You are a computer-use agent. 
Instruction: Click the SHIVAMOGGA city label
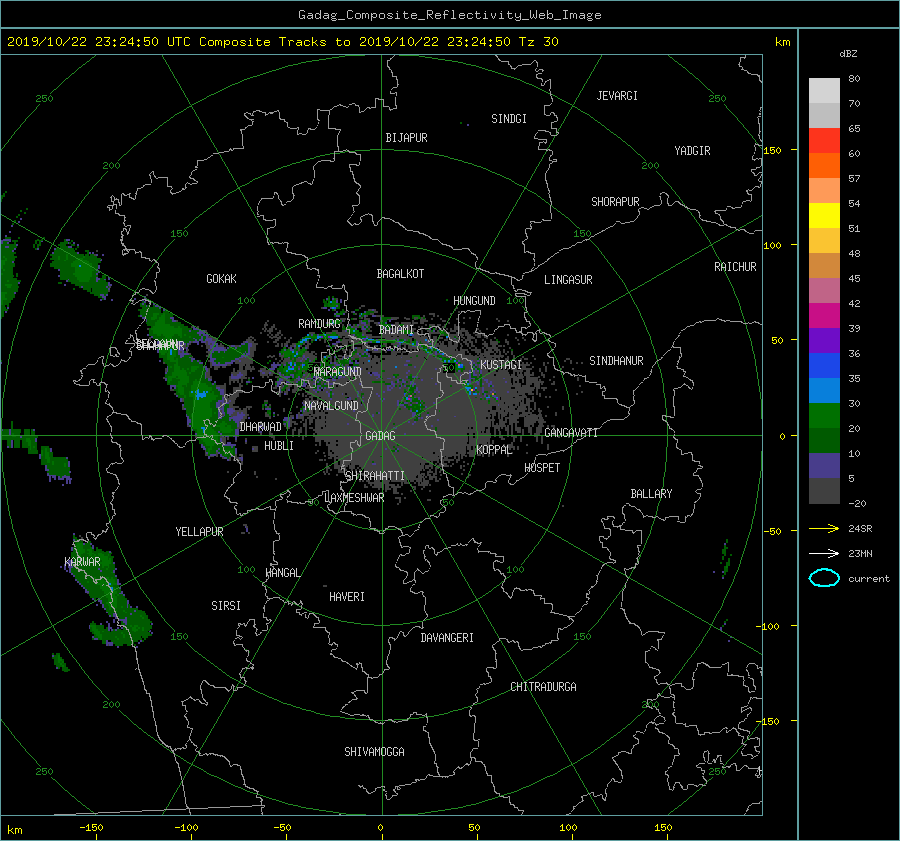point(374,752)
